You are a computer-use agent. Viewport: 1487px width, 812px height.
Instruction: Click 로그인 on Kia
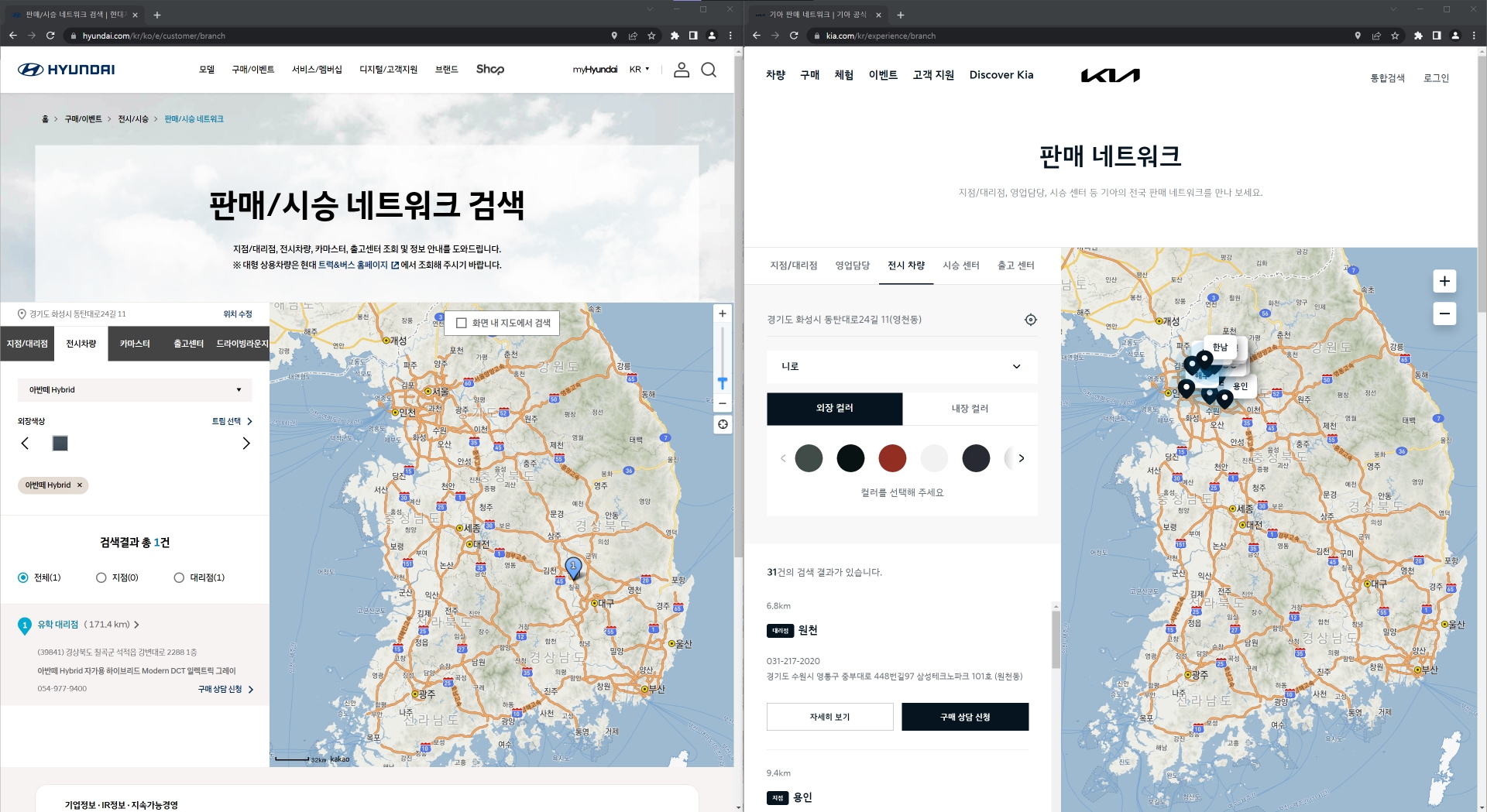[1436, 78]
